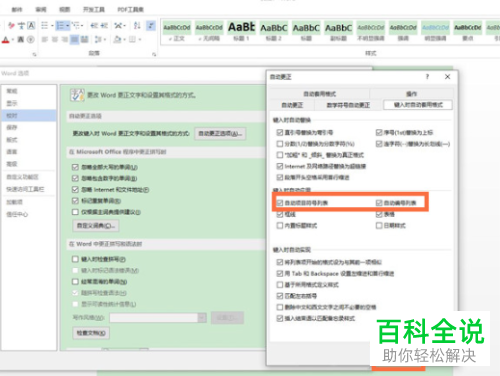Screen dimensions: 500x376
Task: Open the Chinese layout dropdown arrow
Action: pyautogui.click(x=124, y=26)
